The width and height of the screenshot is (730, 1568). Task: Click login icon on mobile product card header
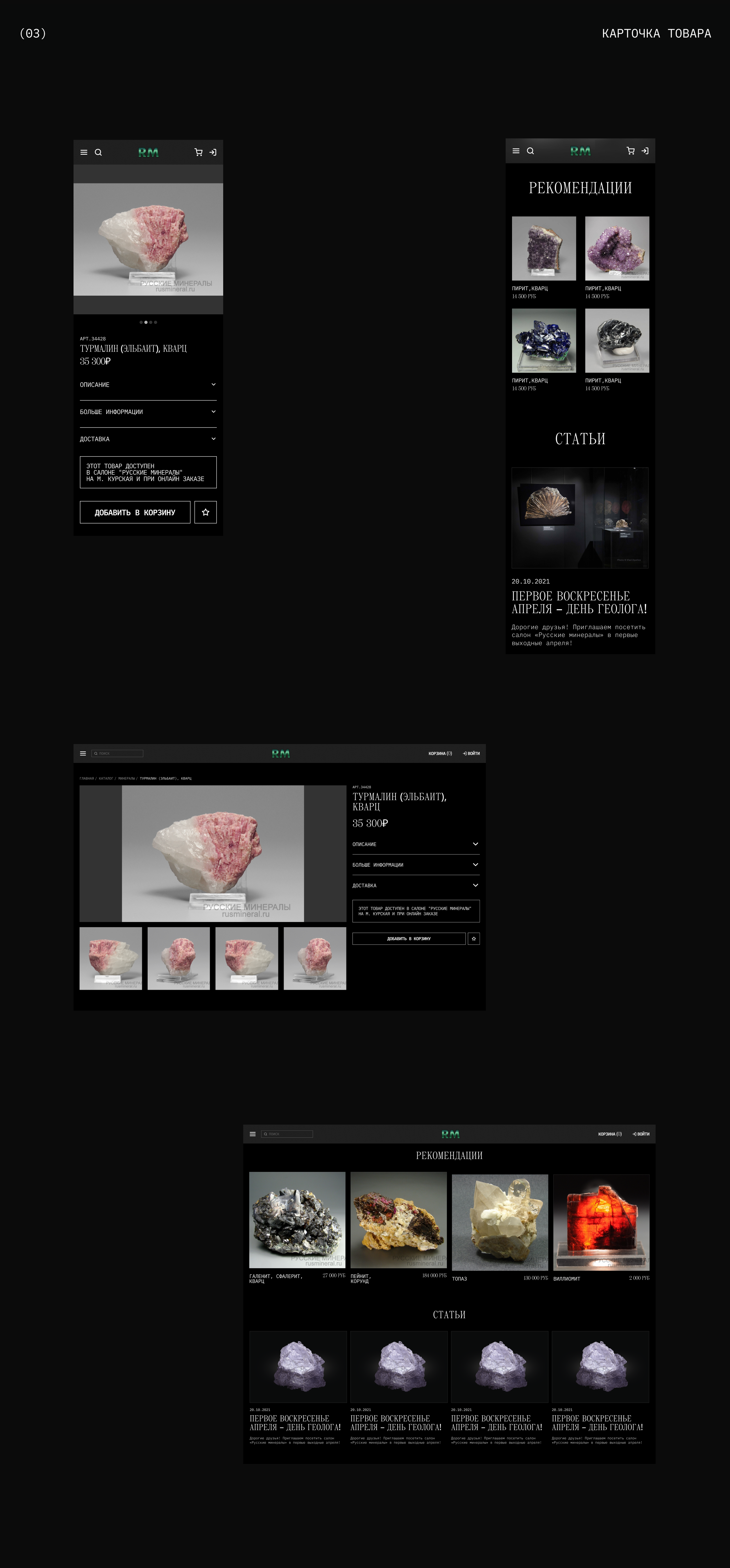click(212, 152)
